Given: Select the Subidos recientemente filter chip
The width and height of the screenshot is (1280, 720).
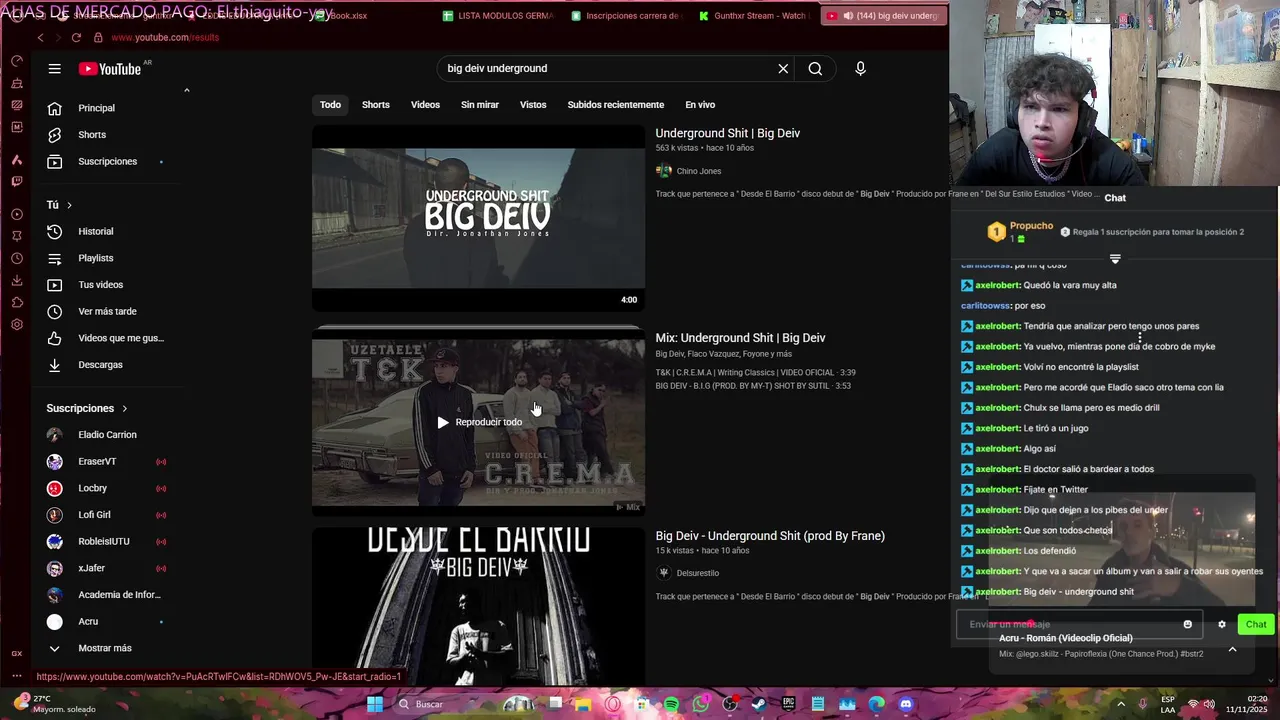Looking at the screenshot, I should click(616, 105).
